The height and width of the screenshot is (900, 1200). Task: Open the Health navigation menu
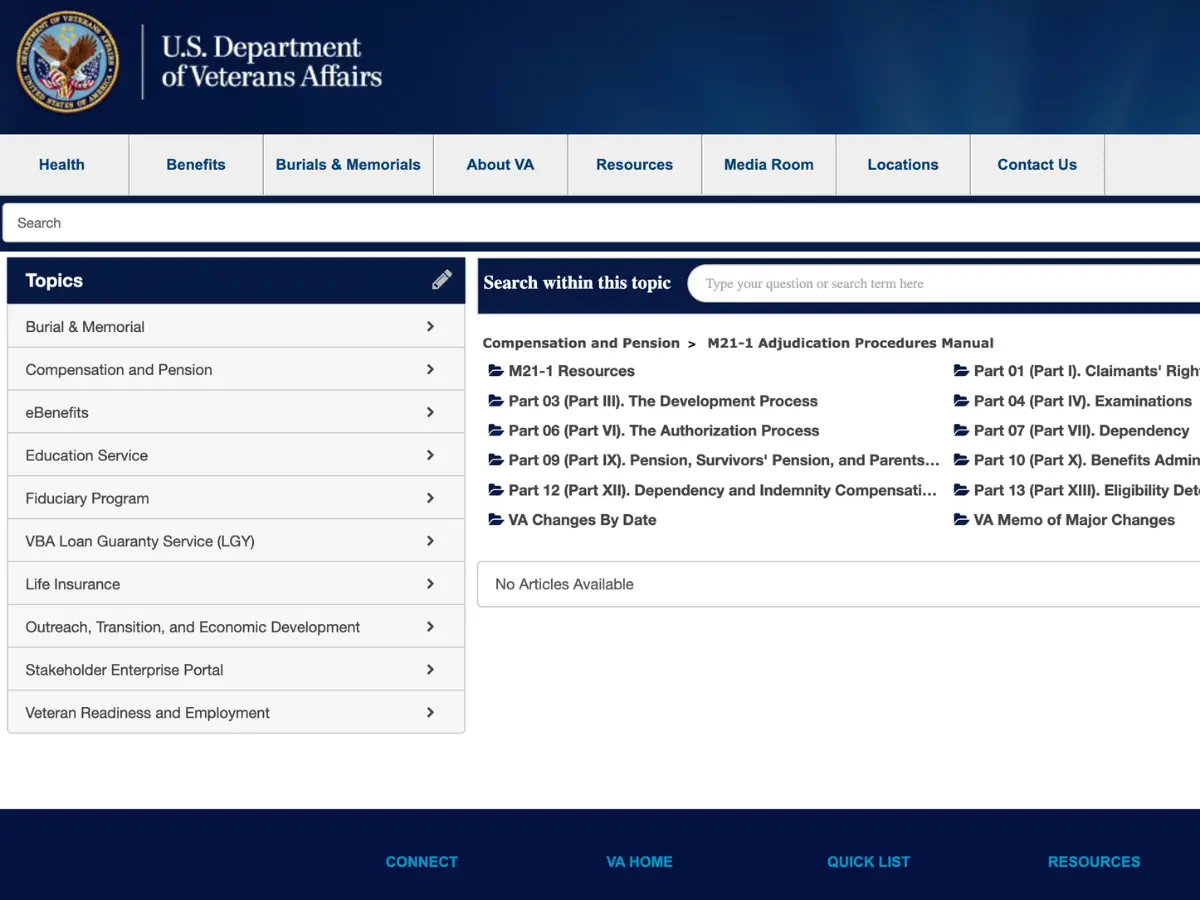(x=62, y=165)
